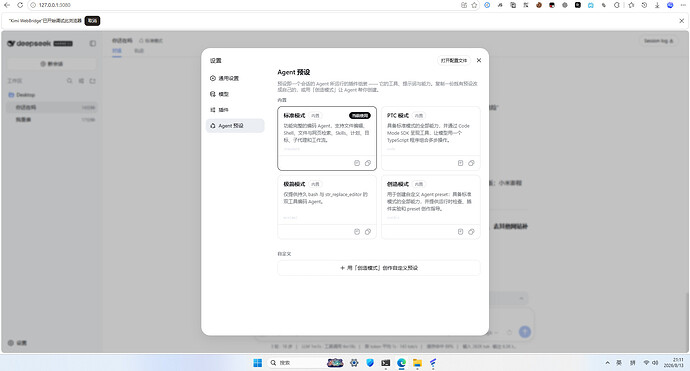Image resolution: width=690 pixels, height=371 pixels.
Task: Open 通用设置 in the settings sidebar
Action: point(235,78)
